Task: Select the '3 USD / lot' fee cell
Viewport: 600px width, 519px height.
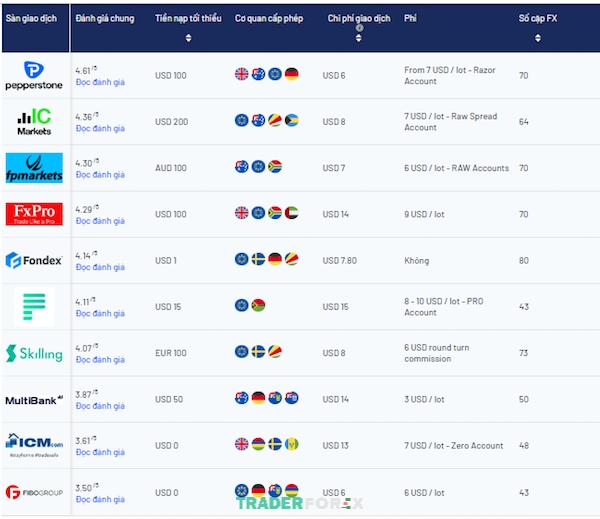Action: [x=424, y=399]
